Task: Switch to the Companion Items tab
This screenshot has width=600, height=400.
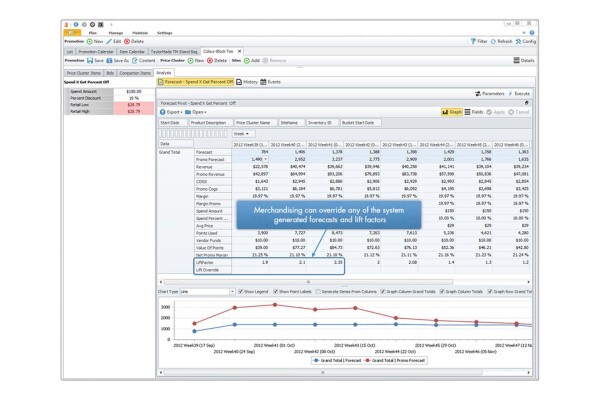Action: tap(135, 73)
